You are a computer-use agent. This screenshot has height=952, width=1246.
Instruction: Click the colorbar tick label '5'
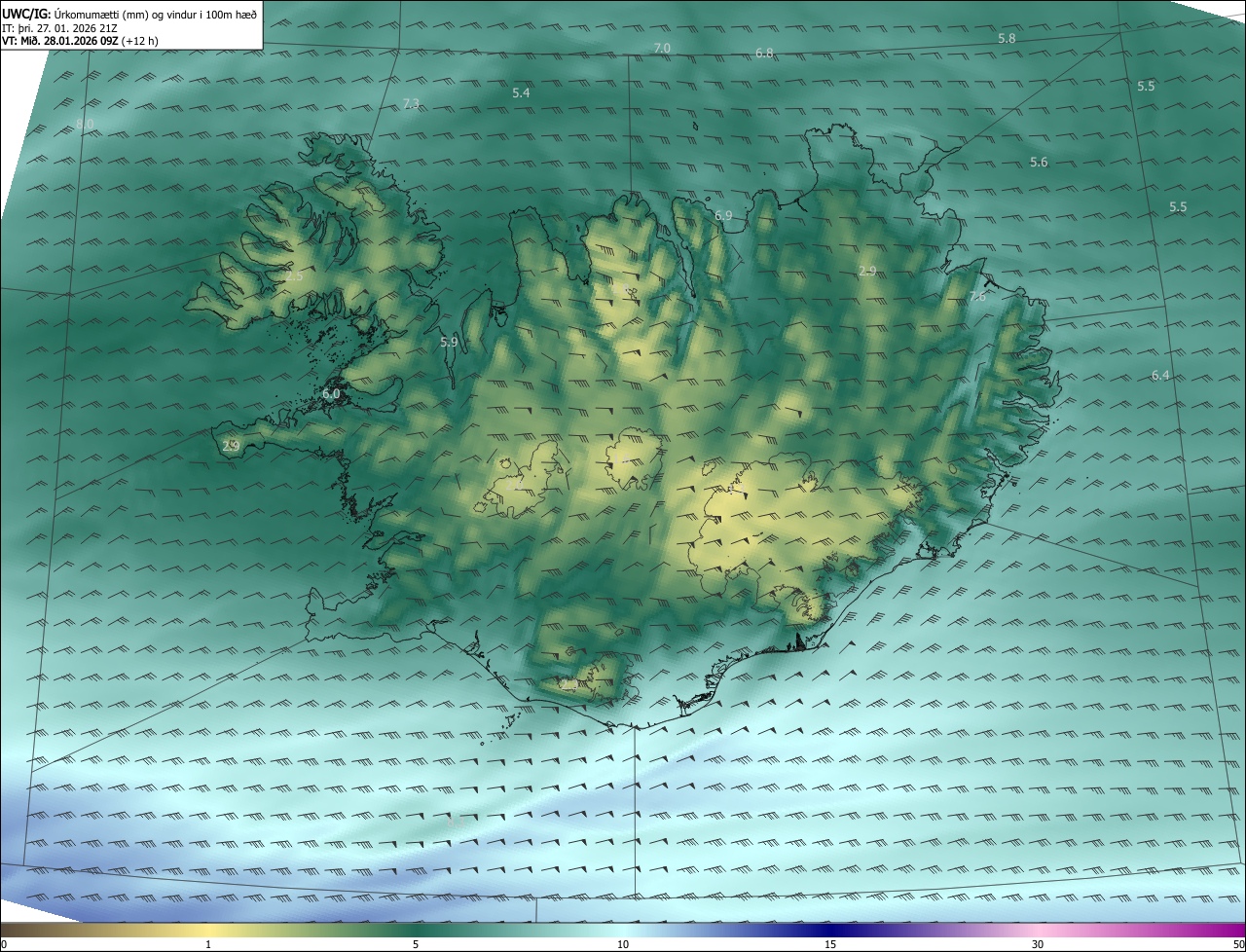(x=416, y=944)
